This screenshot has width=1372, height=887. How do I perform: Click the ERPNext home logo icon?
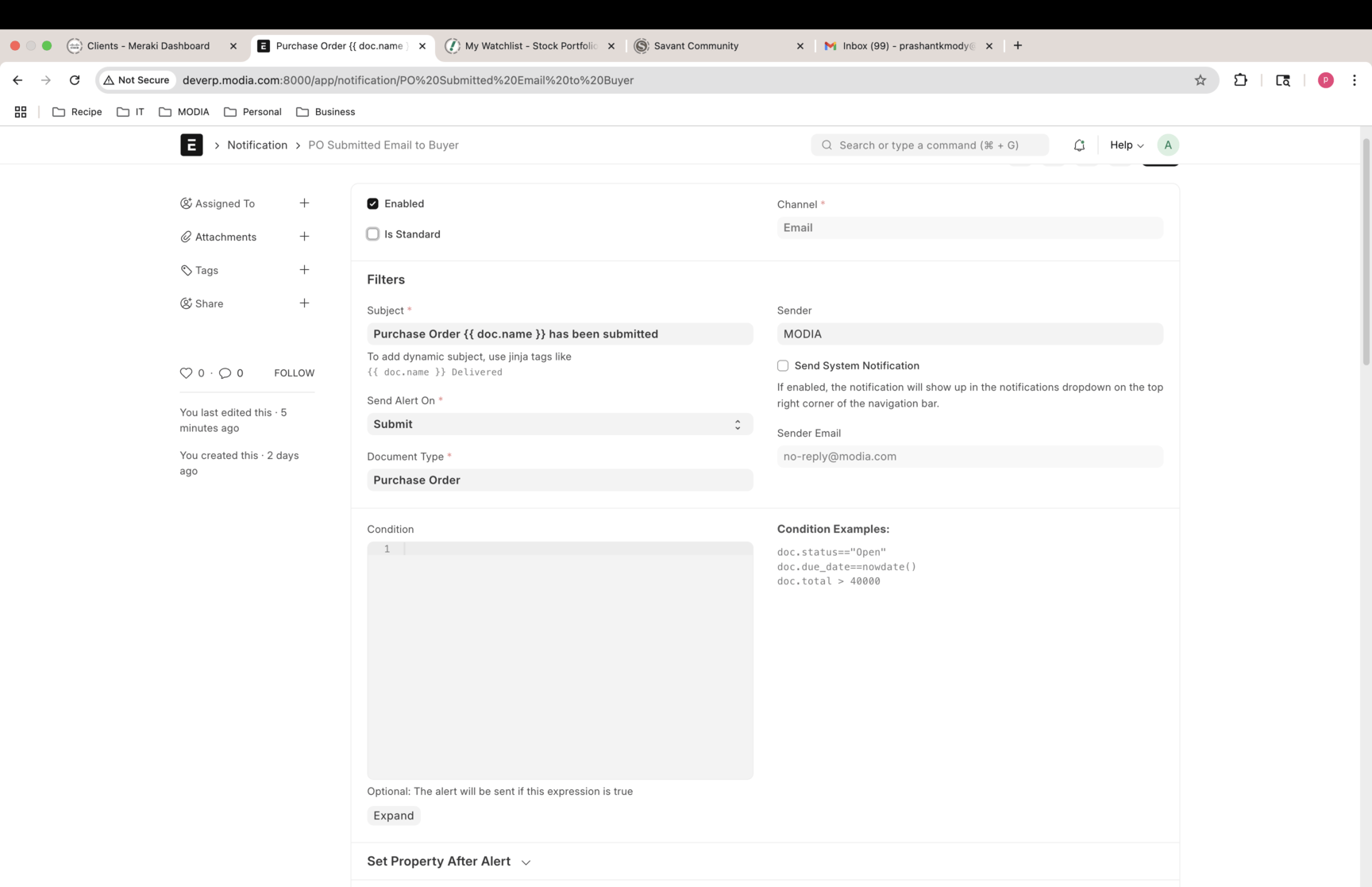191,145
